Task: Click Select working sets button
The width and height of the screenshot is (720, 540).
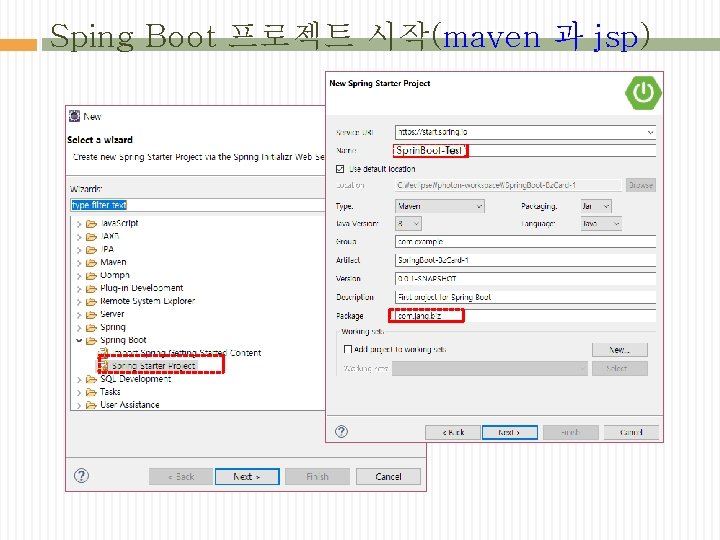Action: click(x=619, y=368)
